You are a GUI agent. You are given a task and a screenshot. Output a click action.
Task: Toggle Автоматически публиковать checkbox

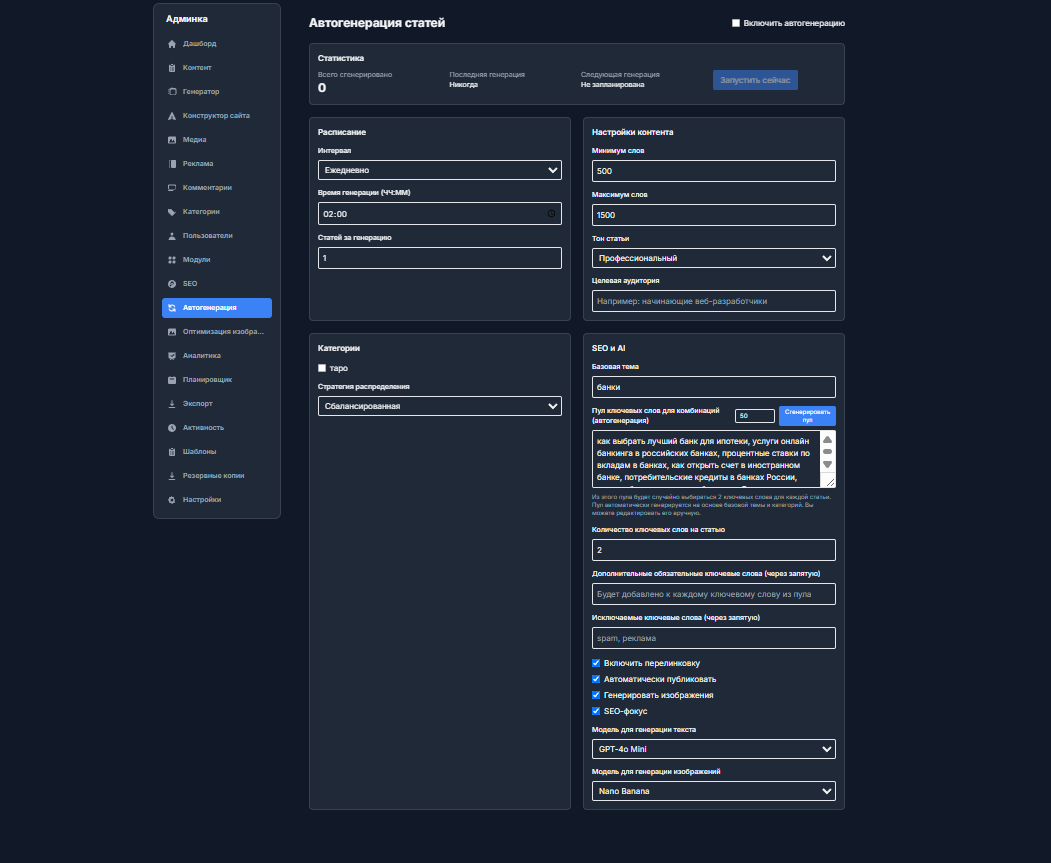click(x=596, y=679)
